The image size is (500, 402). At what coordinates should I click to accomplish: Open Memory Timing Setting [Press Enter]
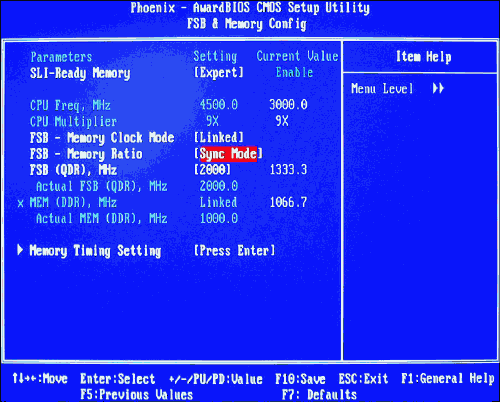click(235, 251)
